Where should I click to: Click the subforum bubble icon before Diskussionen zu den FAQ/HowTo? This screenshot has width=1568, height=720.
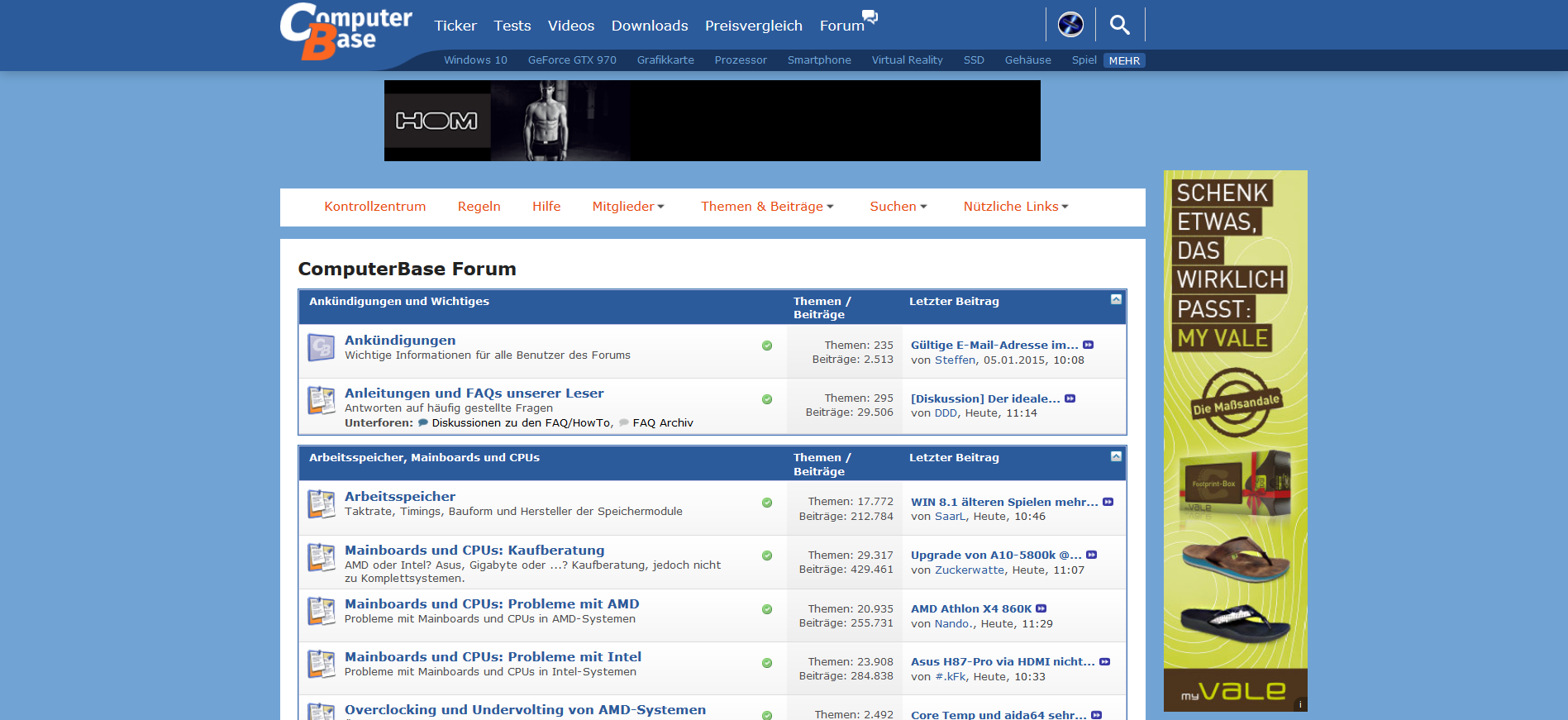[x=423, y=422]
